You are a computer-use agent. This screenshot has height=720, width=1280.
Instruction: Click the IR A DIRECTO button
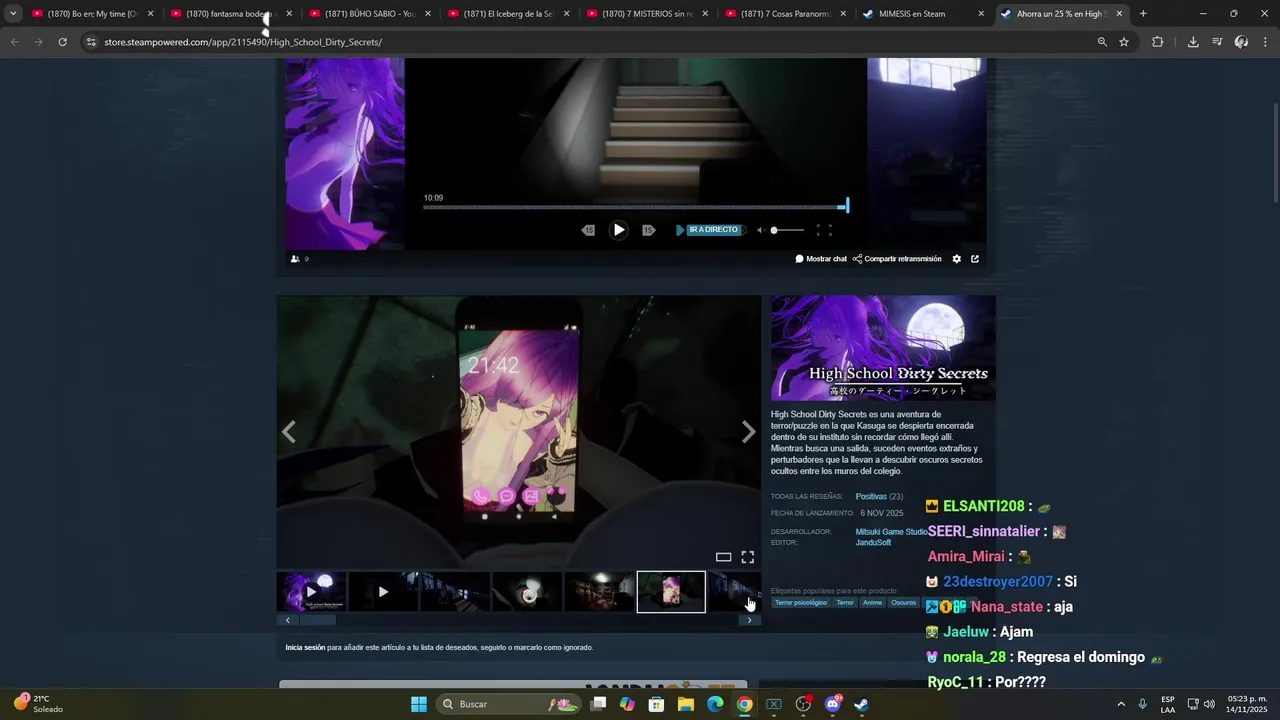click(713, 230)
